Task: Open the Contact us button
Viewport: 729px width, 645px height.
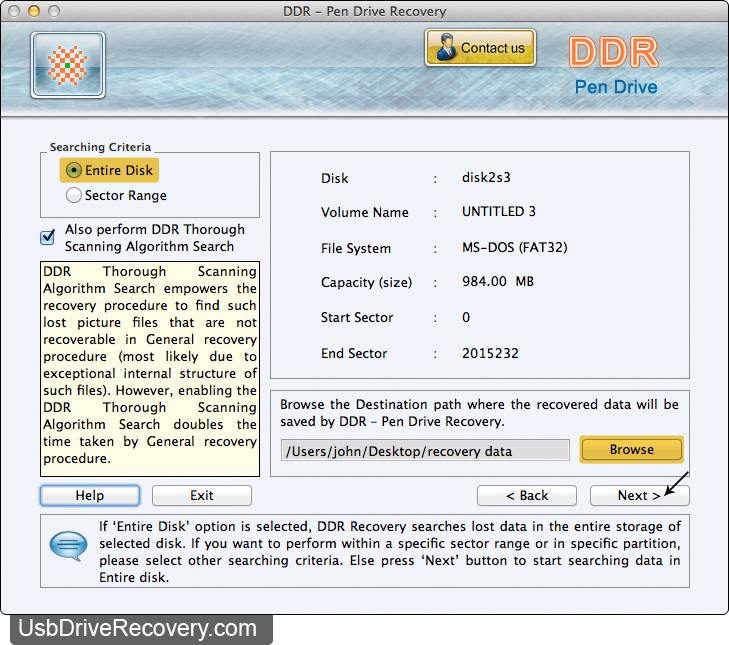Action: pos(480,48)
